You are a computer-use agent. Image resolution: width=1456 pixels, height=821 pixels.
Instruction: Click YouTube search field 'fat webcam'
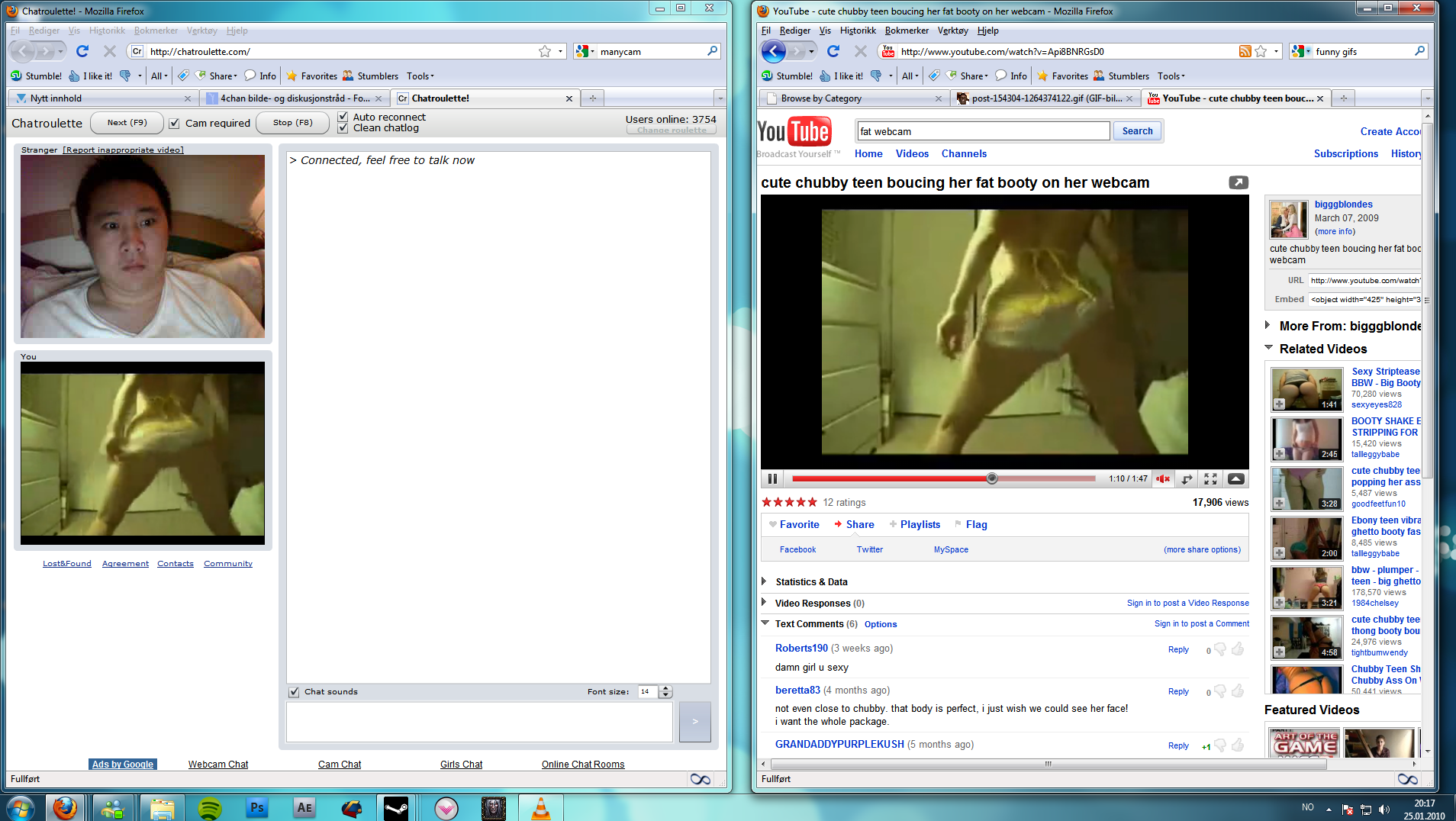coord(983,131)
